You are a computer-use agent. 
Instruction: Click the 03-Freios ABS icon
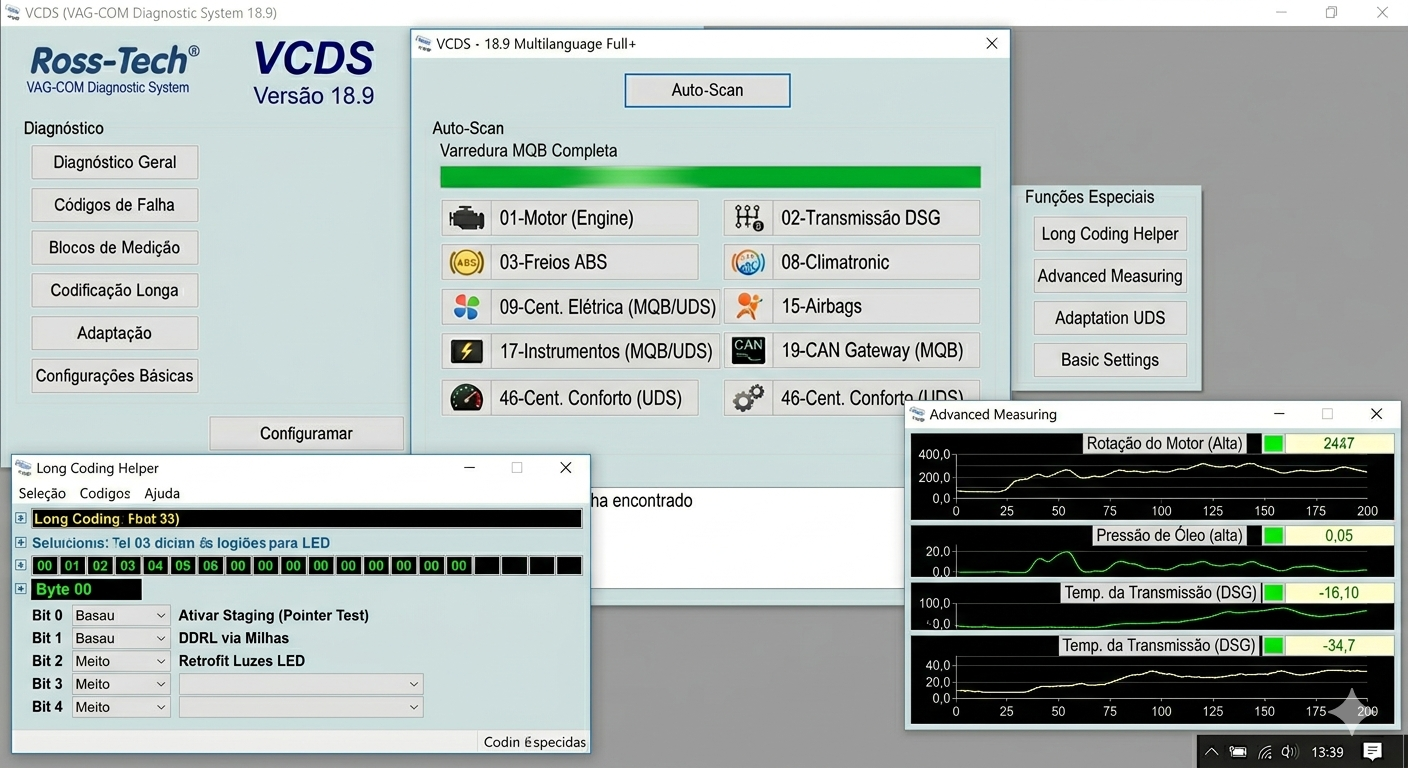466,262
